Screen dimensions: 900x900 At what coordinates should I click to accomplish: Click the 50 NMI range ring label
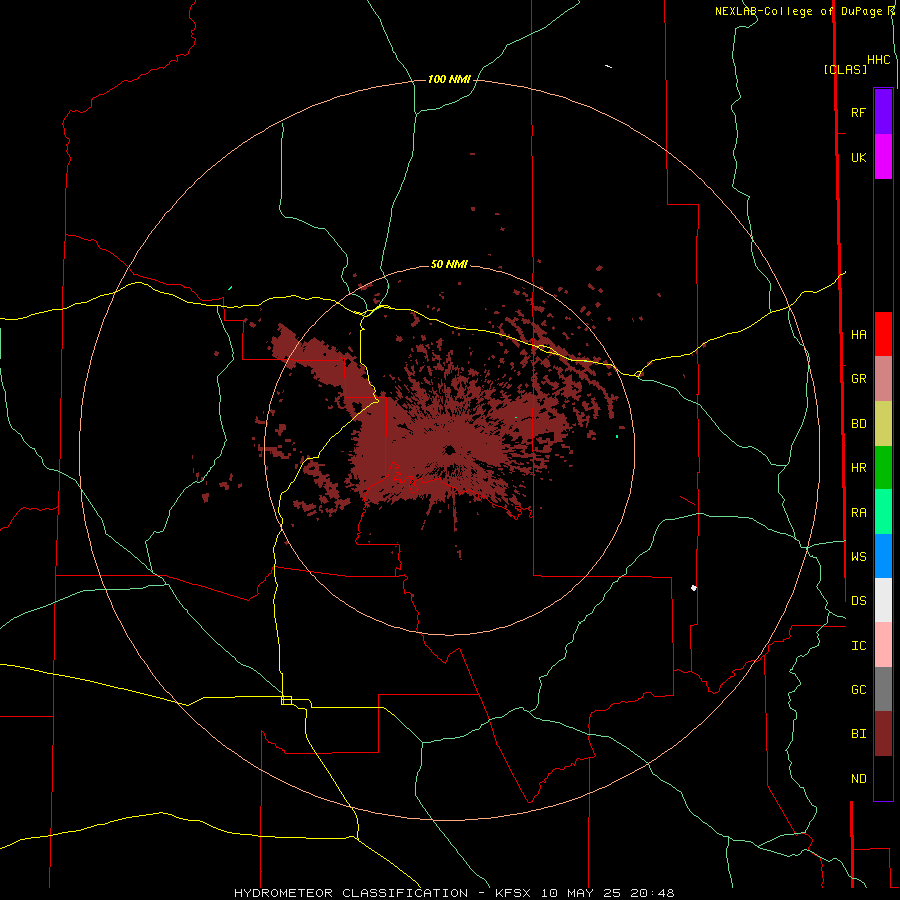[449, 264]
